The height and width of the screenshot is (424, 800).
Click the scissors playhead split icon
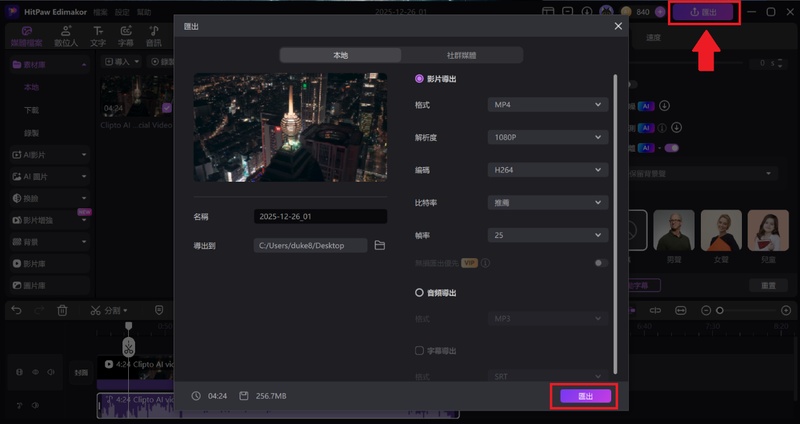pyautogui.click(x=129, y=347)
